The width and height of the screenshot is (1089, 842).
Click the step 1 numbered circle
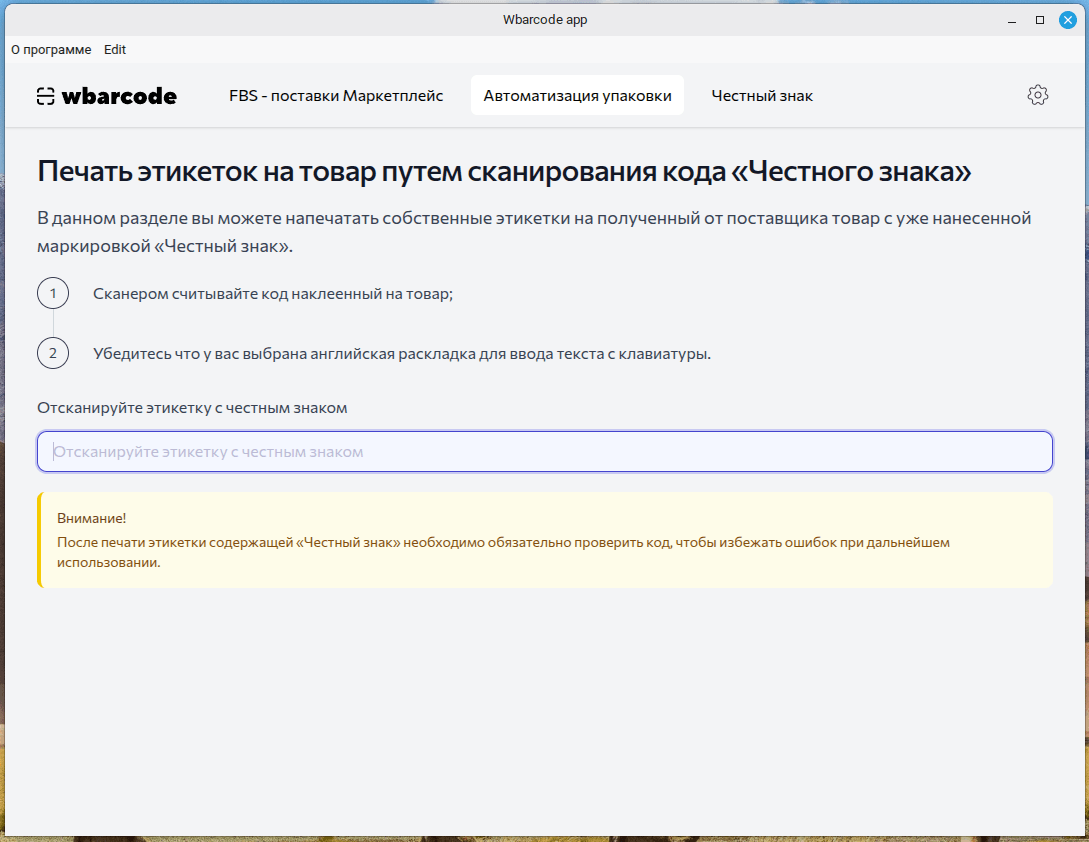[x=52, y=293]
